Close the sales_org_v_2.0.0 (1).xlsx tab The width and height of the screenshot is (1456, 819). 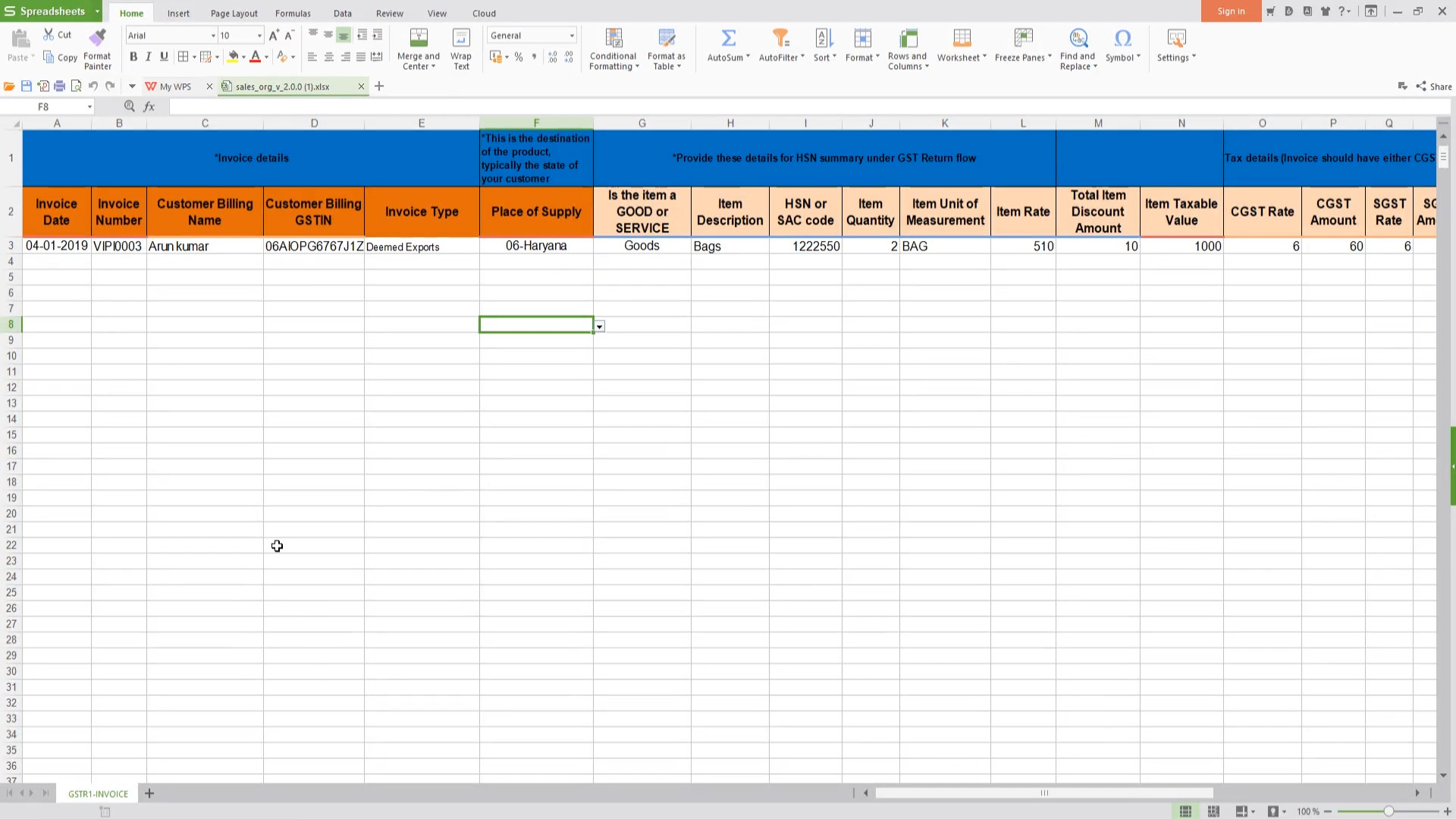click(x=361, y=86)
